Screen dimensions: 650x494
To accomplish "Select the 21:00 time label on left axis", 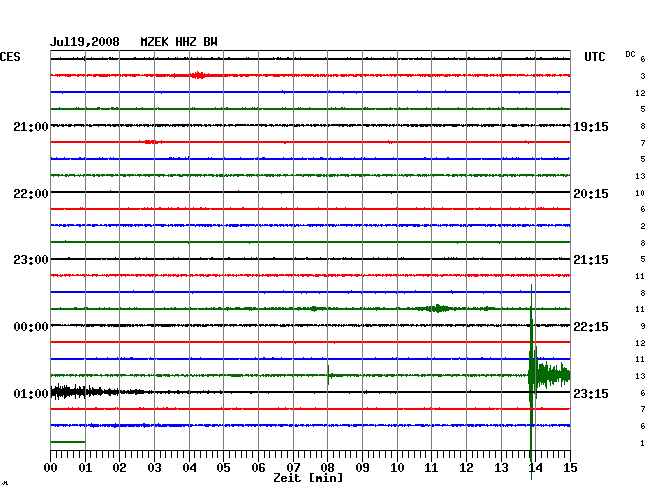I will [30, 126].
